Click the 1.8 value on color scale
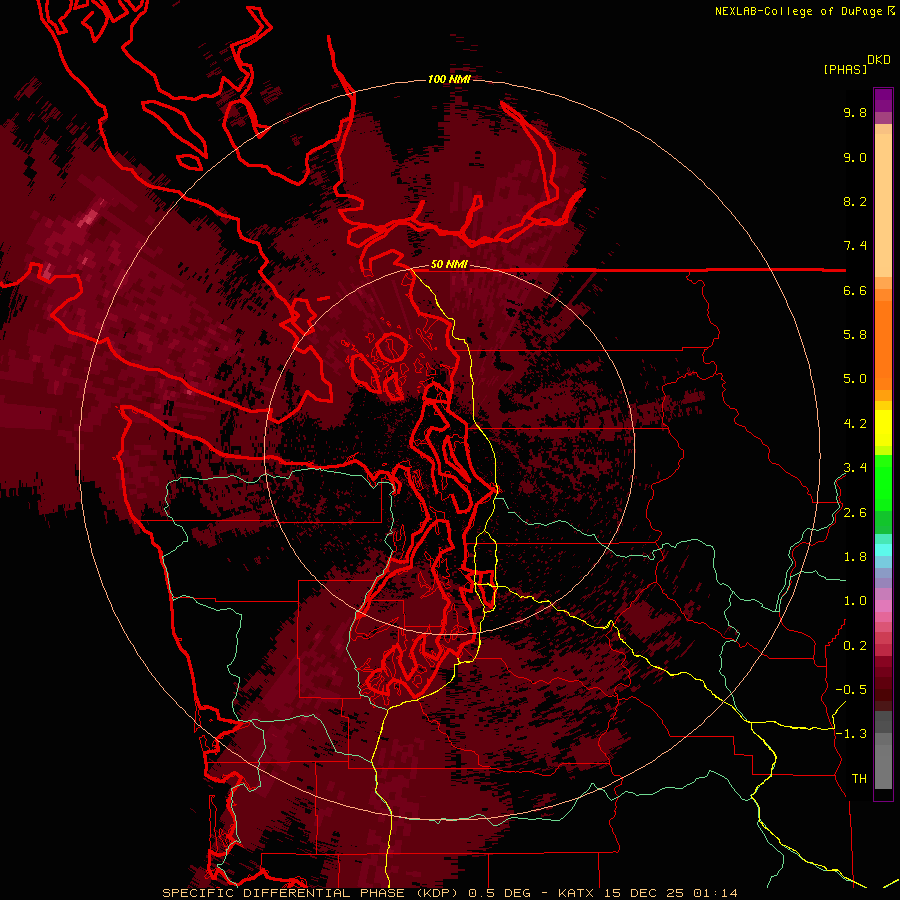The width and height of the screenshot is (900, 900). (855, 557)
